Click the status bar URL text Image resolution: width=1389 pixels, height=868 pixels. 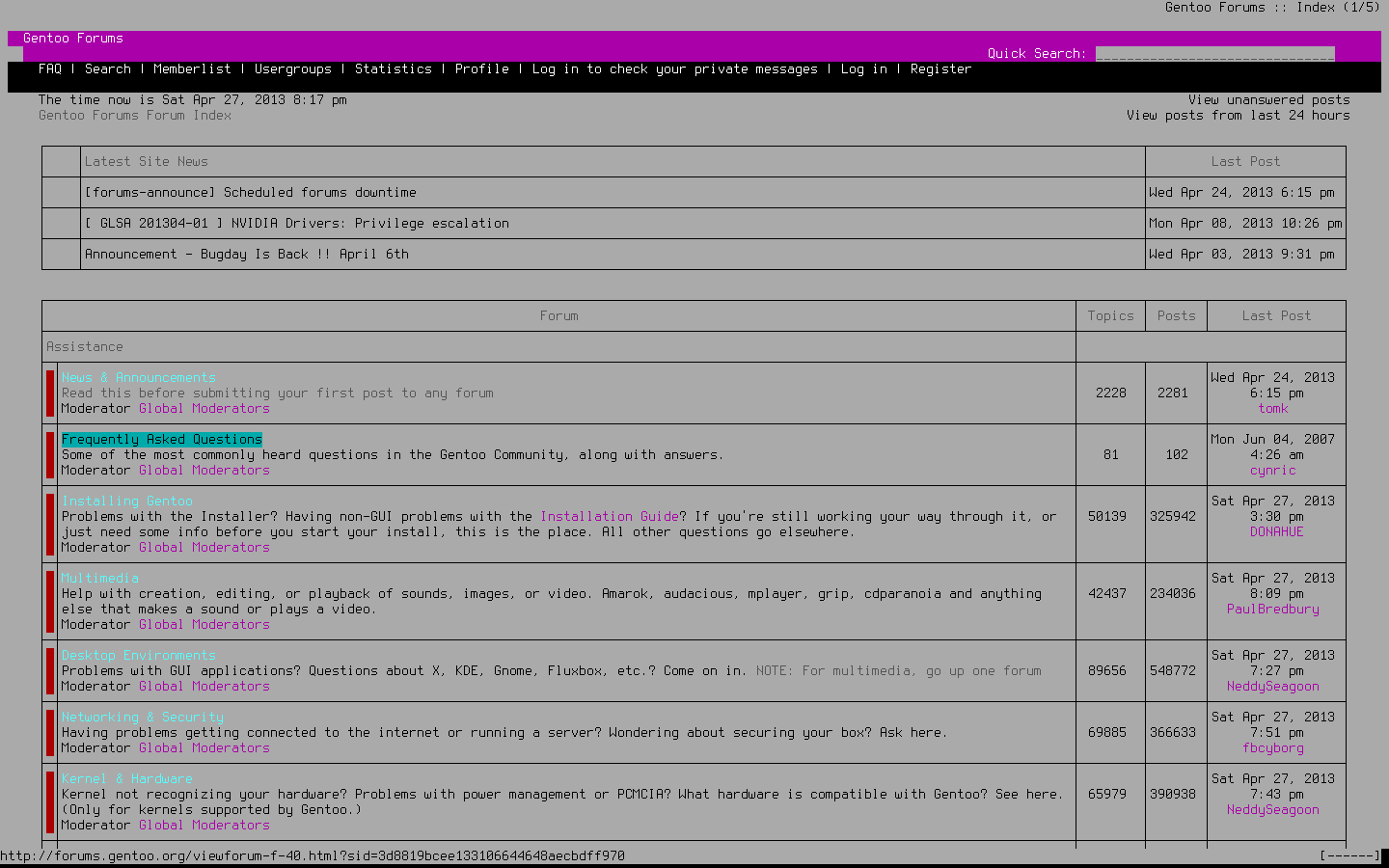tap(313, 855)
